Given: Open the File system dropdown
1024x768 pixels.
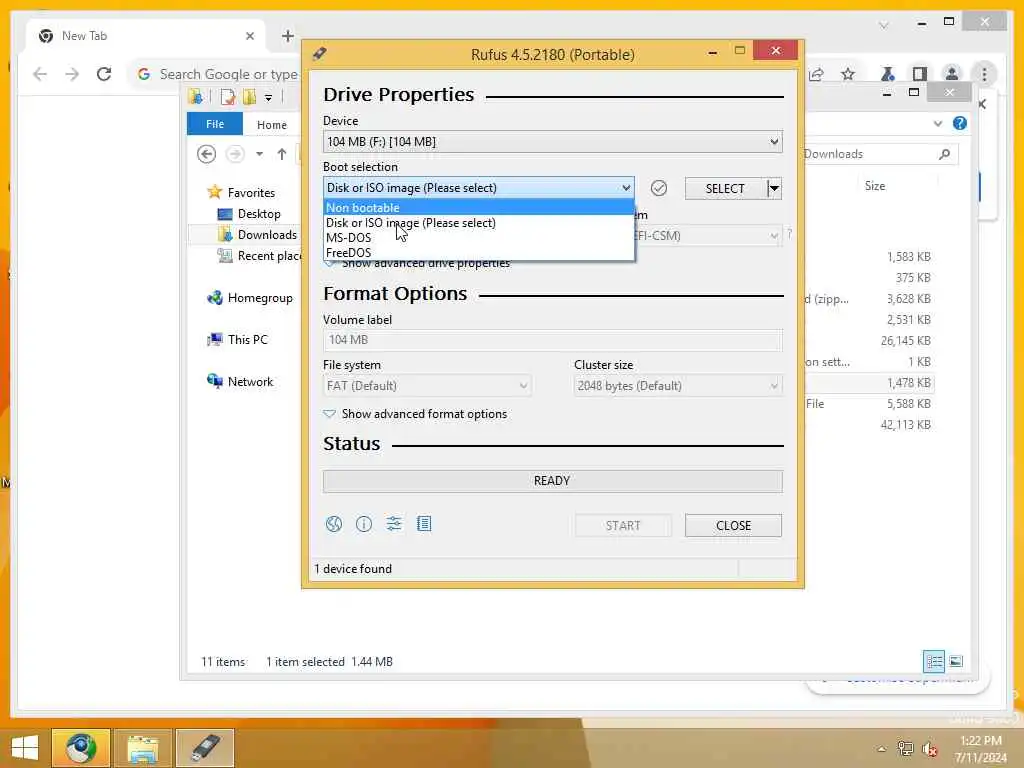Looking at the screenshot, I should coord(427,386).
